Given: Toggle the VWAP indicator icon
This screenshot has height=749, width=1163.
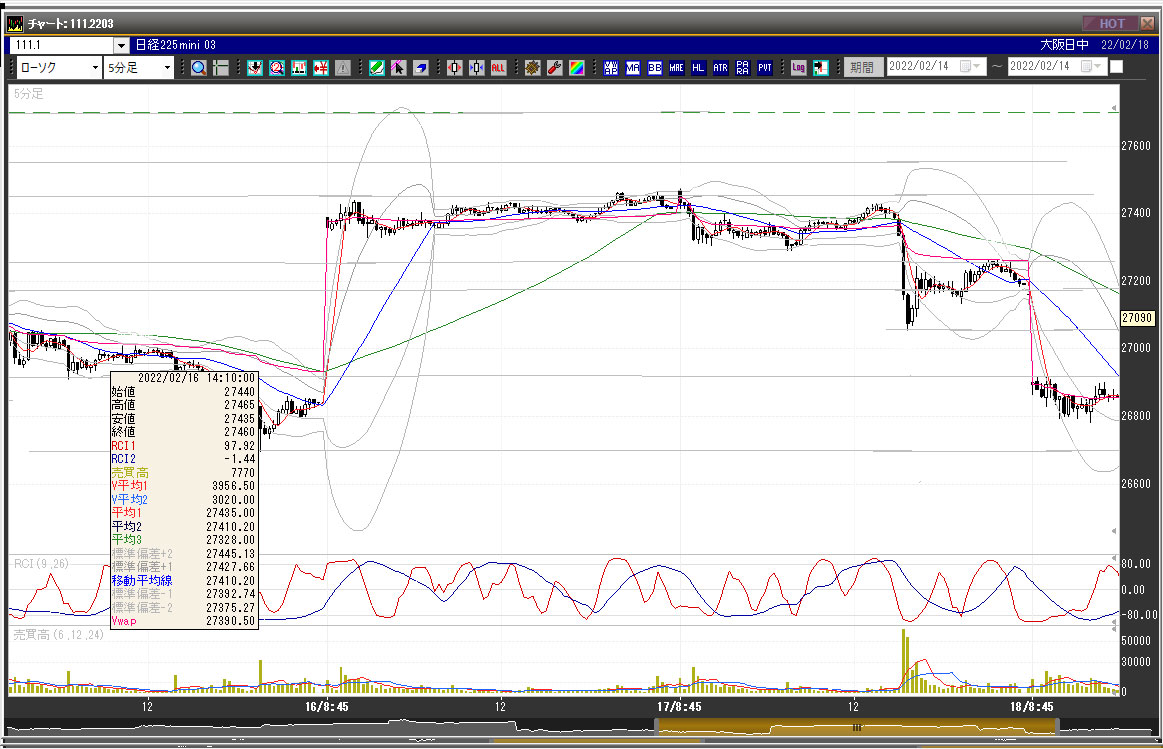Looking at the screenshot, I should click(610, 68).
